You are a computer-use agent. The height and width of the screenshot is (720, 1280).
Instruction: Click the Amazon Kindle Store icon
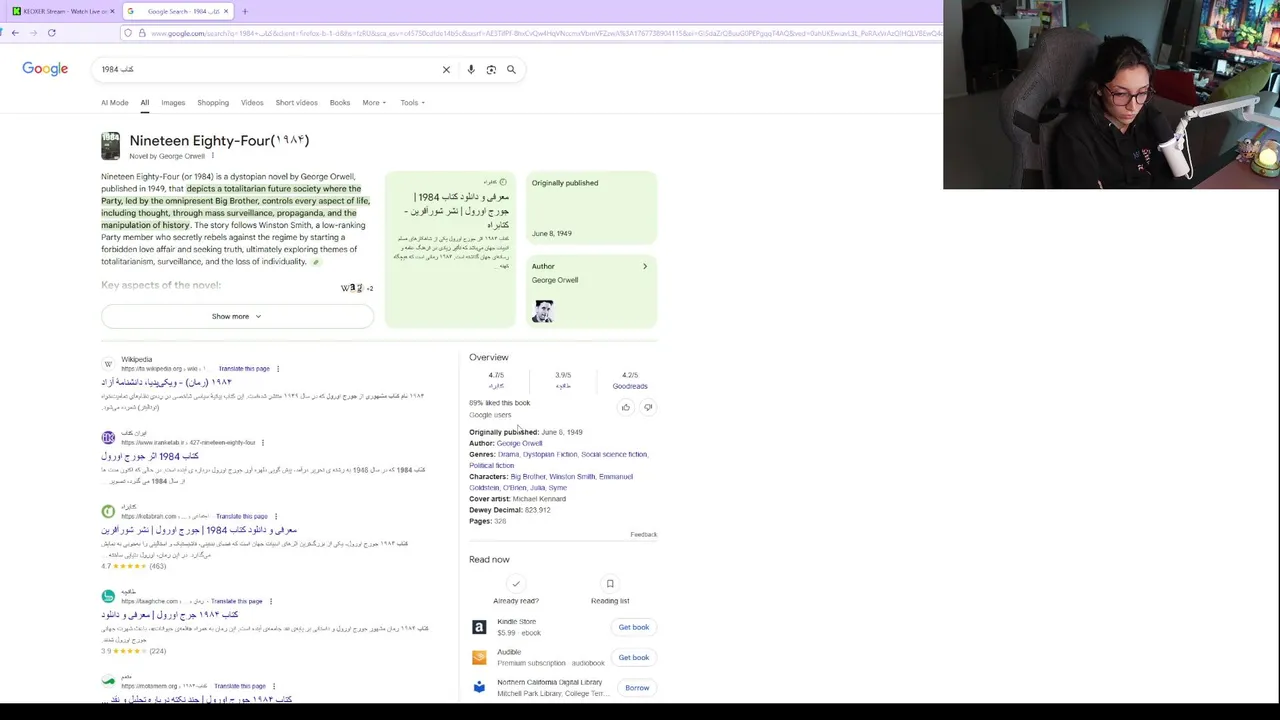[479, 627]
